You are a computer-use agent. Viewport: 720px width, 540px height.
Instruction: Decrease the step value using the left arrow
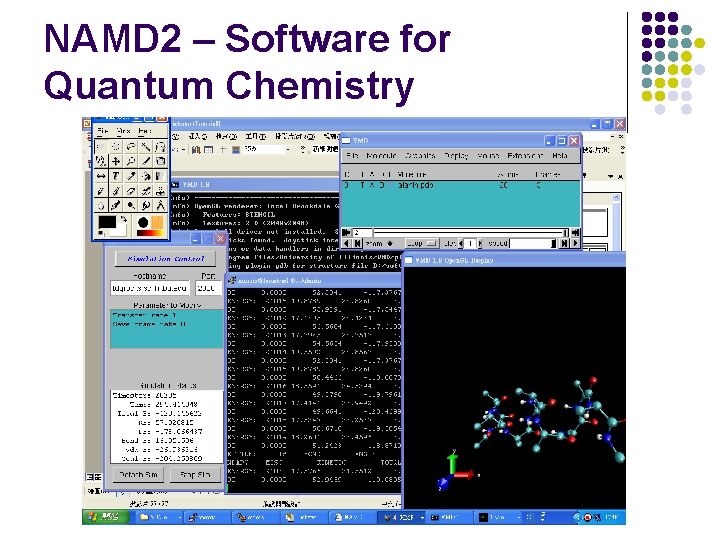point(461,243)
